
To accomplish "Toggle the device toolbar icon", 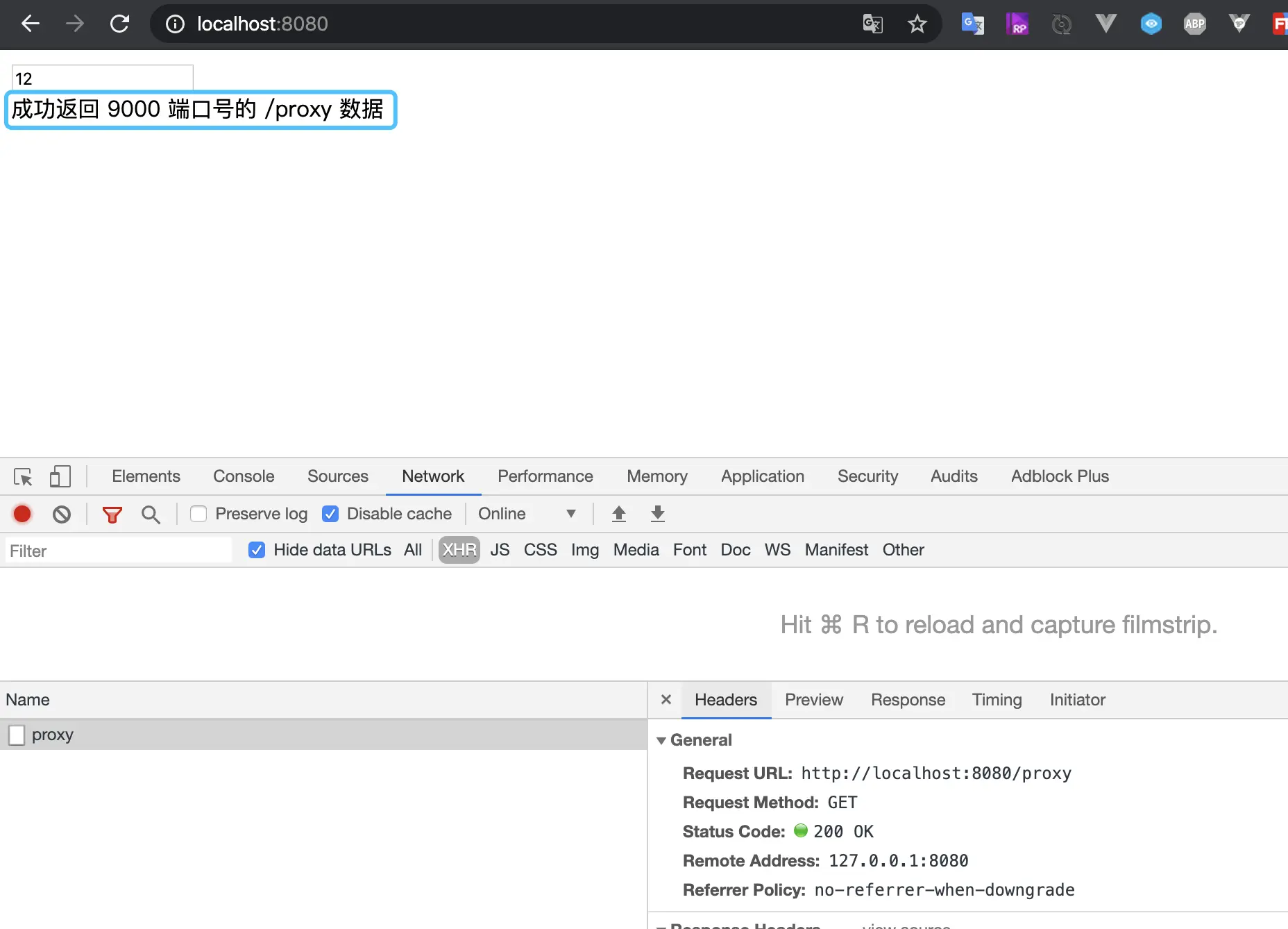I will (60, 476).
